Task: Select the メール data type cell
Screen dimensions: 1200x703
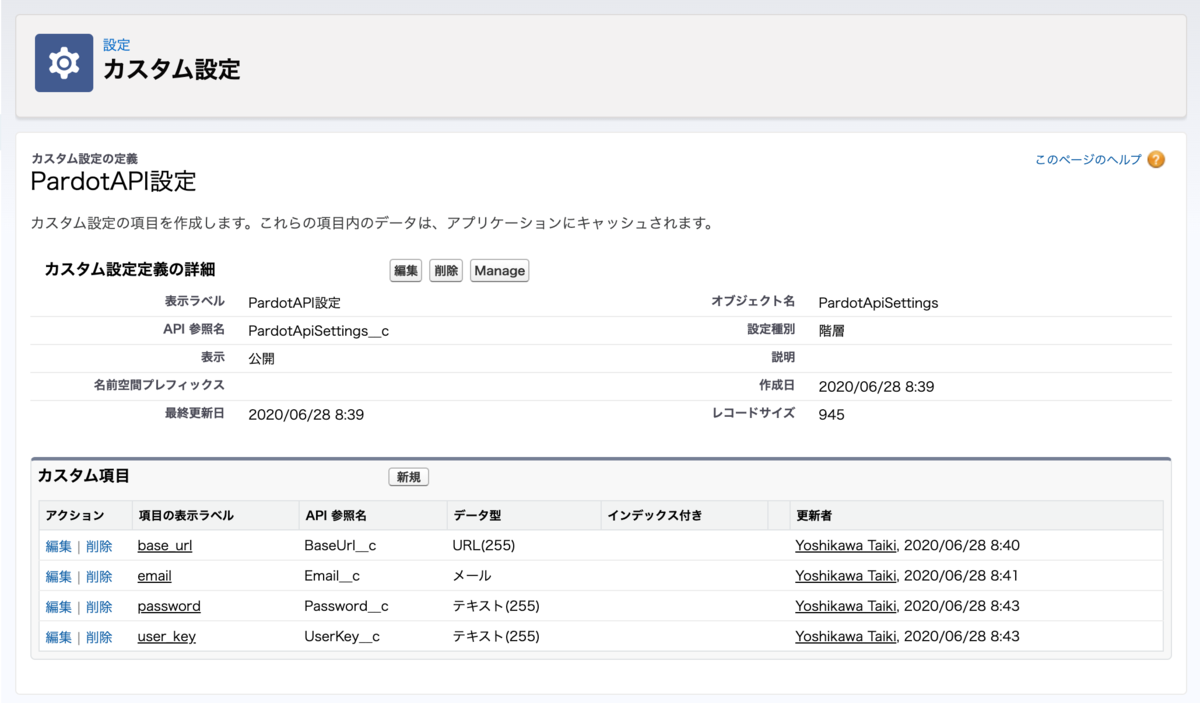Action: click(472, 576)
